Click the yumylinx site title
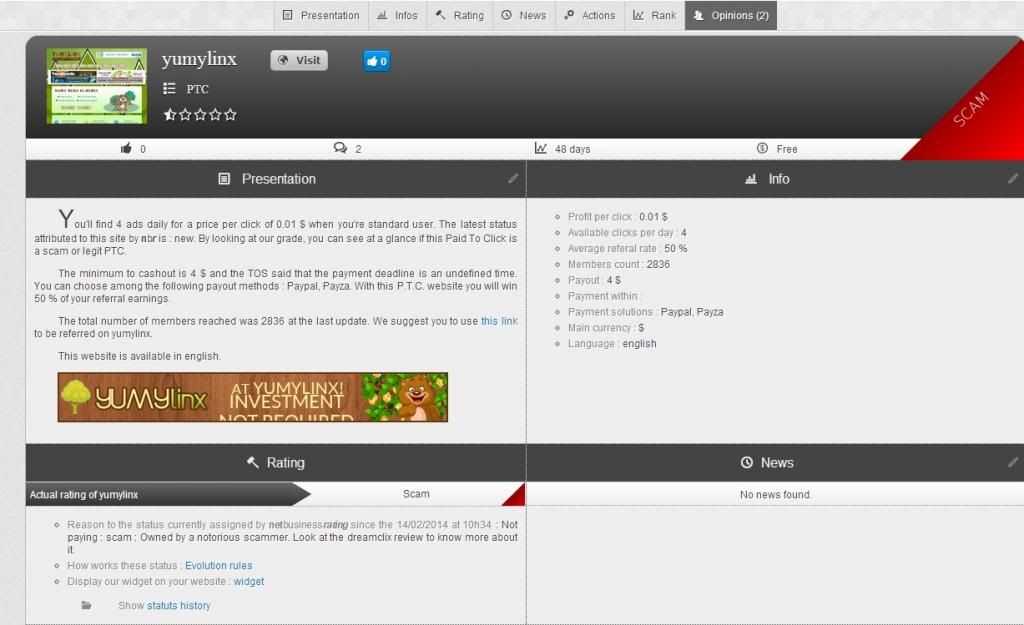 click(x=199, y=59)
